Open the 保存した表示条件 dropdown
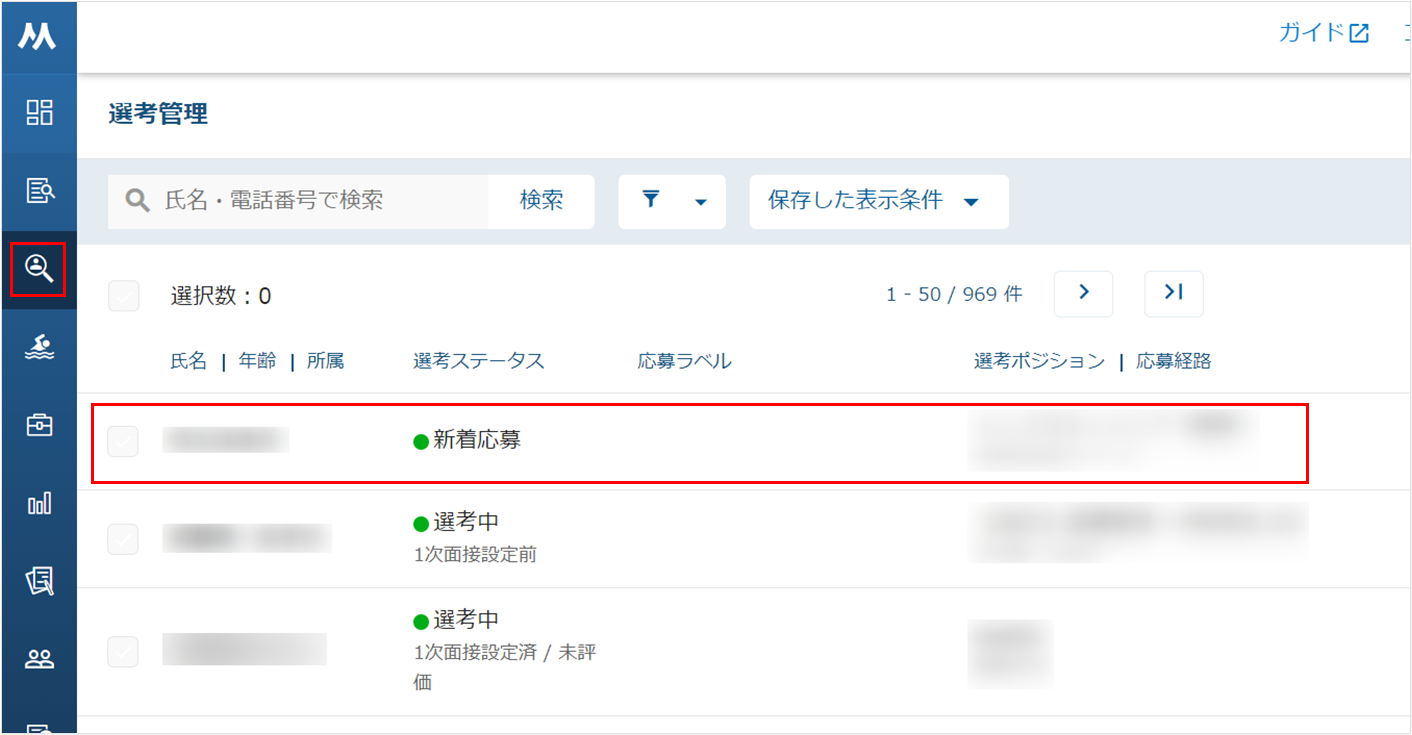 pyautogui.click(x=879, y=201)
